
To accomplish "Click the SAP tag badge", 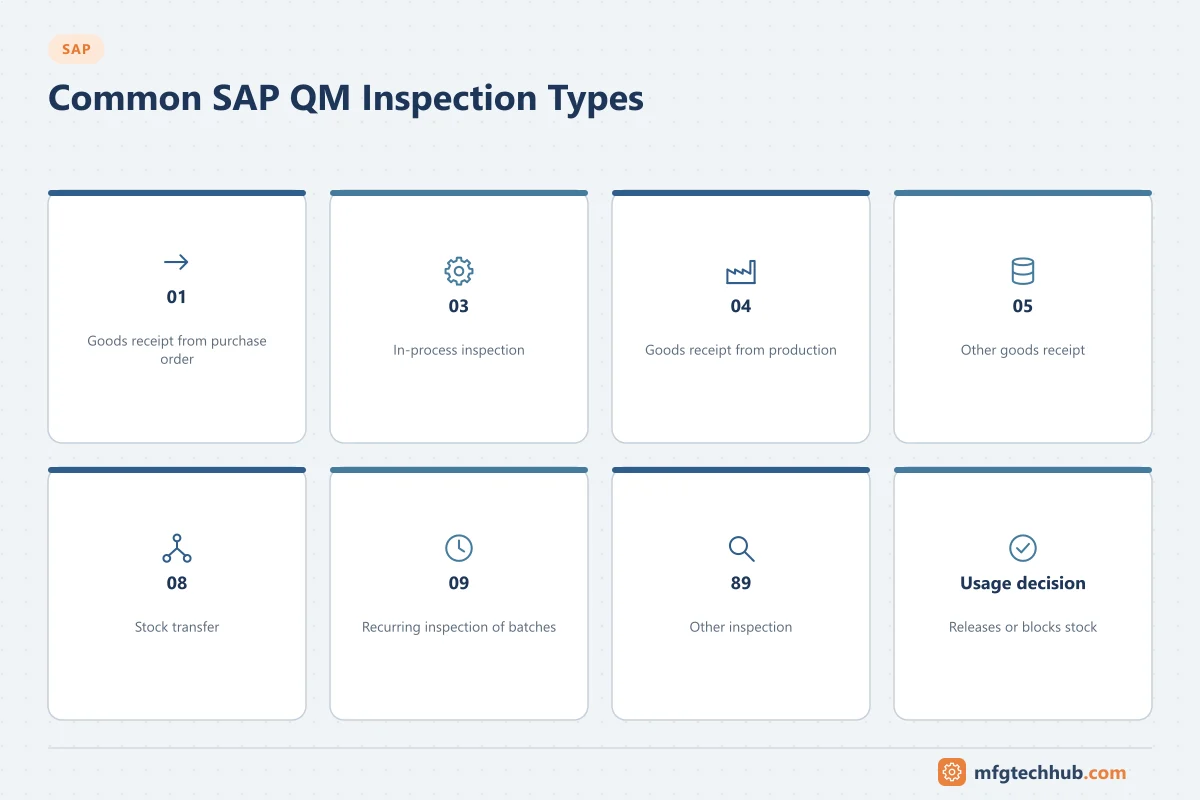I will pyautogui.click(x=76, y=49).
